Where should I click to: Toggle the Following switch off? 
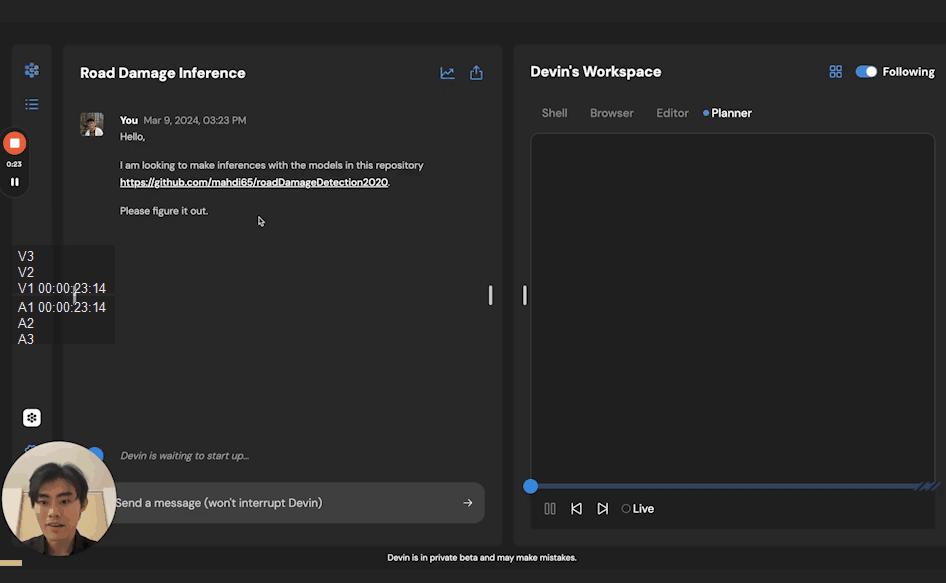coord(866,72)
